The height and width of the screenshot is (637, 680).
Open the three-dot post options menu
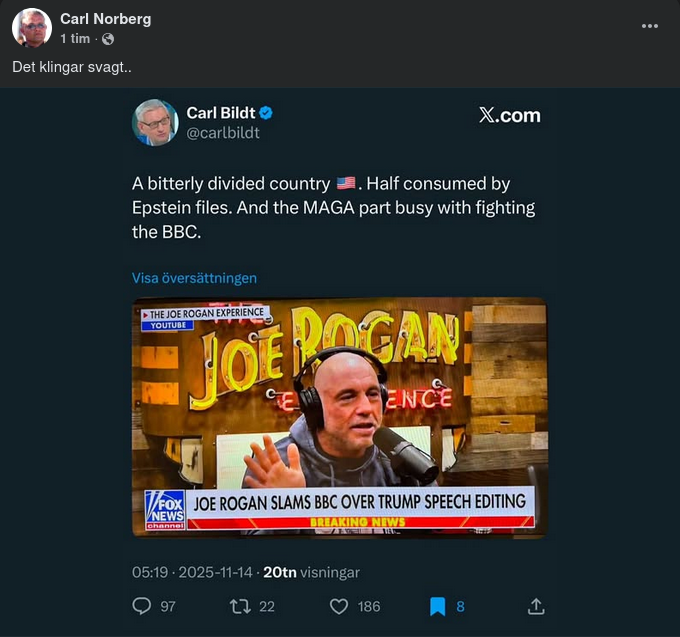pos(650,27)
